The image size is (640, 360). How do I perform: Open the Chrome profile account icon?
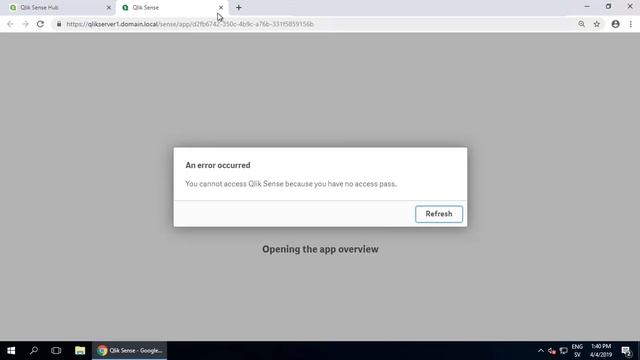(616, 24)
